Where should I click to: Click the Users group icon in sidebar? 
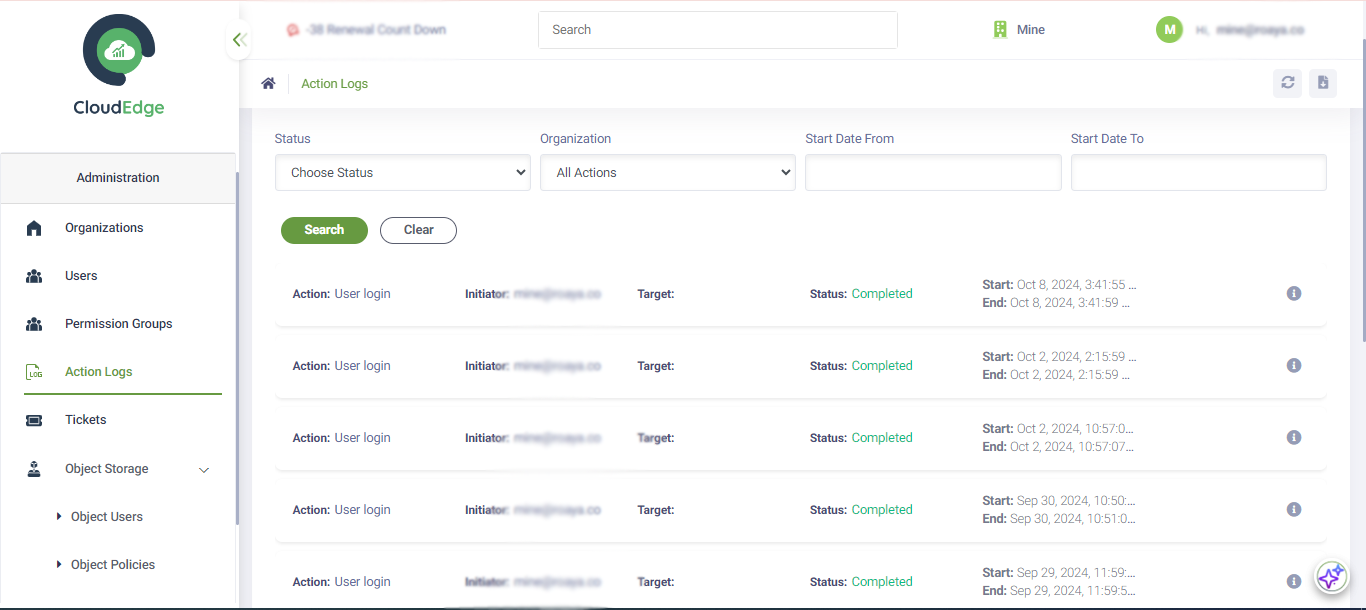pos(34,276)
